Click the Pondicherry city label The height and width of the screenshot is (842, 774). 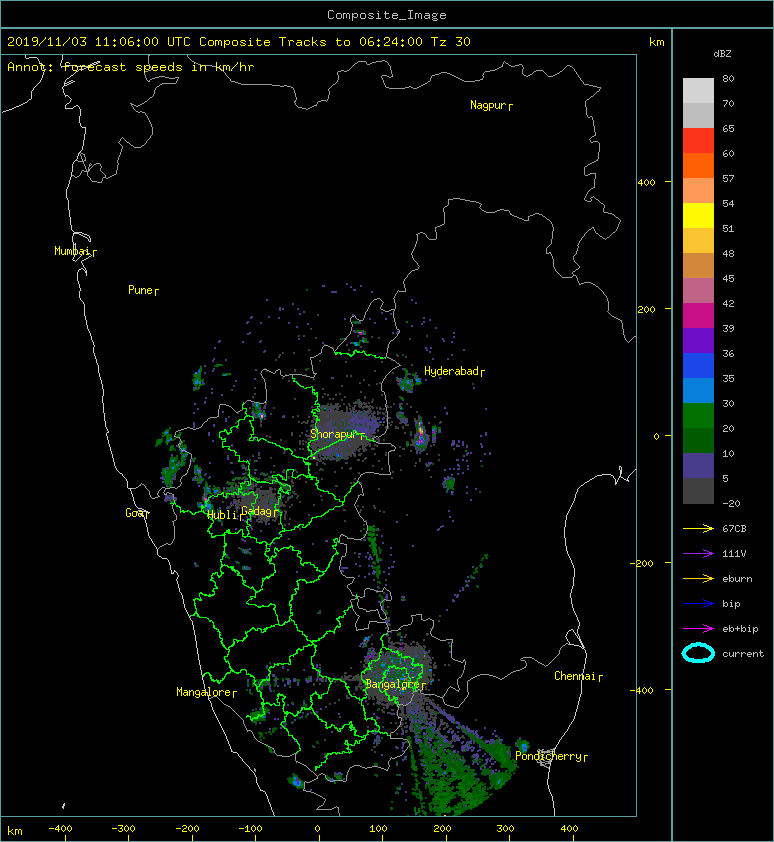pyautogui.click(x=548, y=756)
